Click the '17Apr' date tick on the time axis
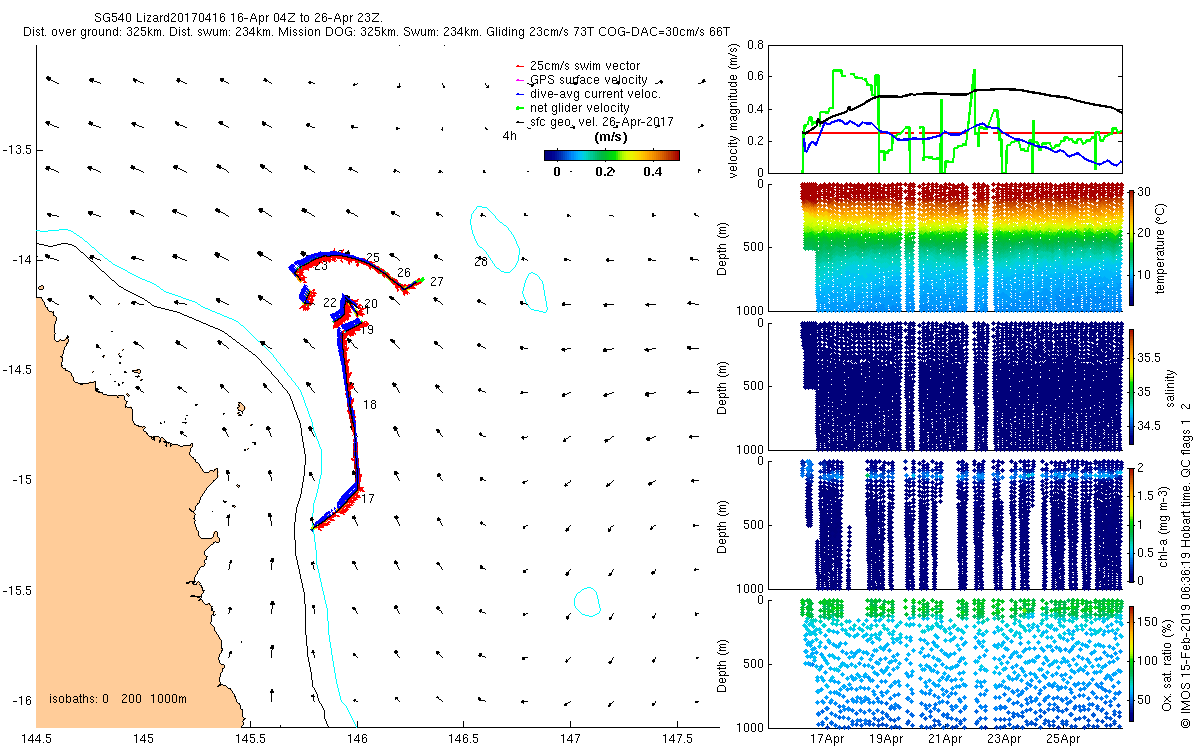Image resolution: width=1200 pixels, height=750 pixels. 827,740
